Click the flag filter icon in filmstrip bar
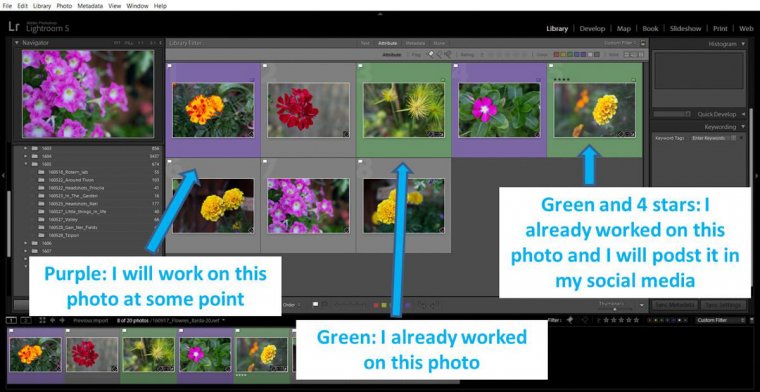 click(x=570, y=320)
